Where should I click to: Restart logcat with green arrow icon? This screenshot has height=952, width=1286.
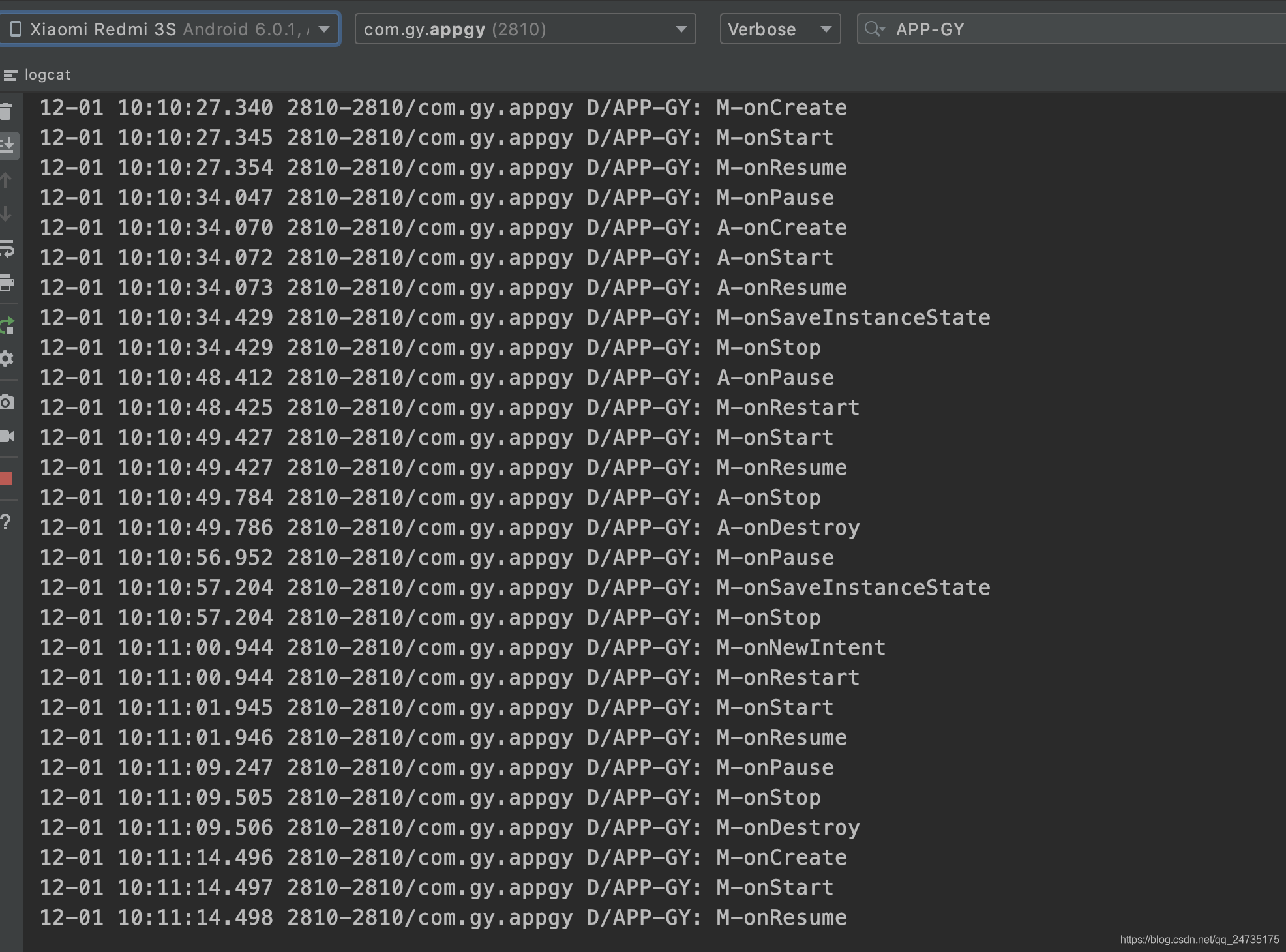(7, 325)
